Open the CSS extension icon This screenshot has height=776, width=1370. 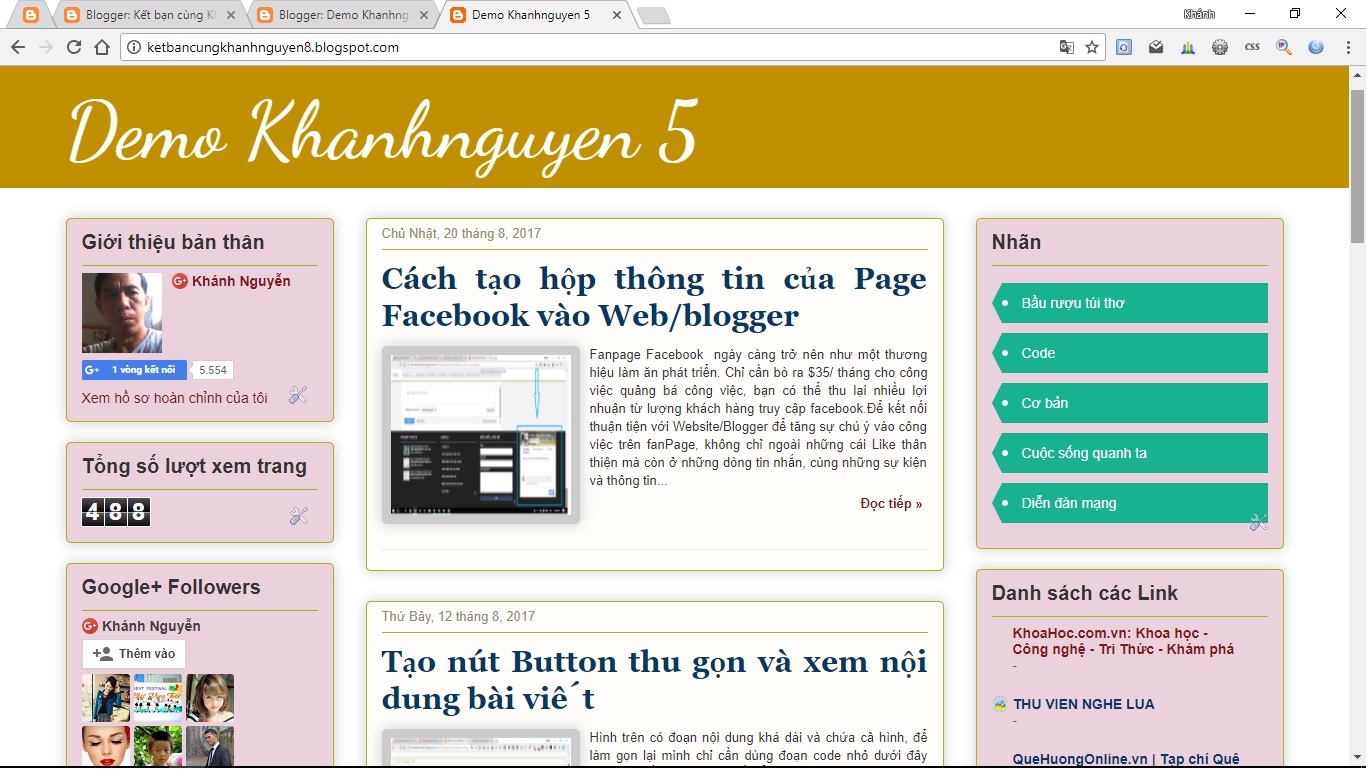click(1252, 47)
